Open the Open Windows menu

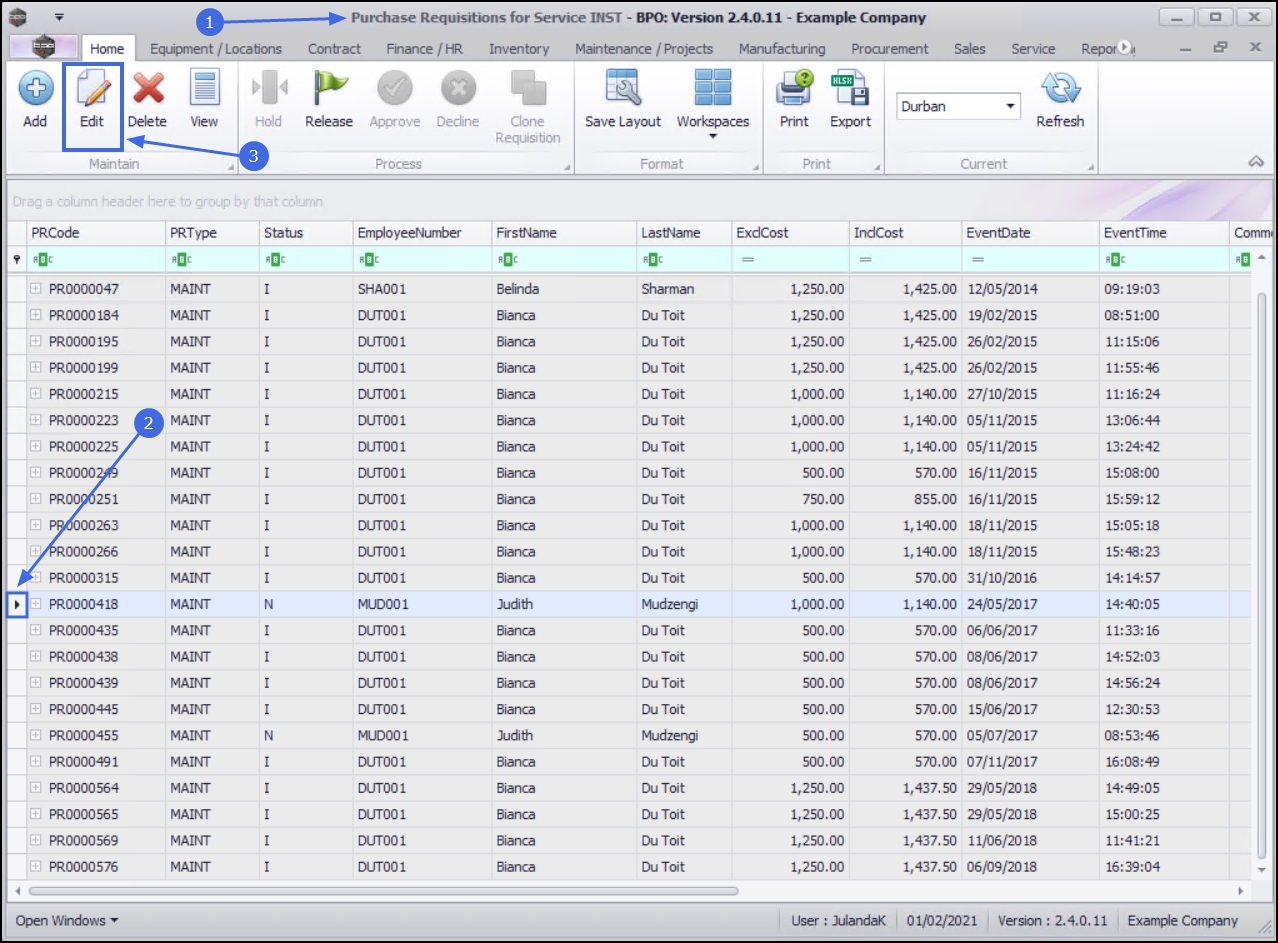click(66, 920)
